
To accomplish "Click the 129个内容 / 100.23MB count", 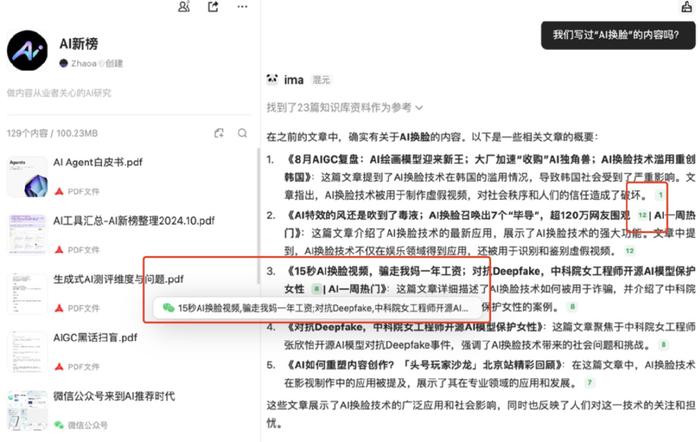I will [x=52, y=133].
